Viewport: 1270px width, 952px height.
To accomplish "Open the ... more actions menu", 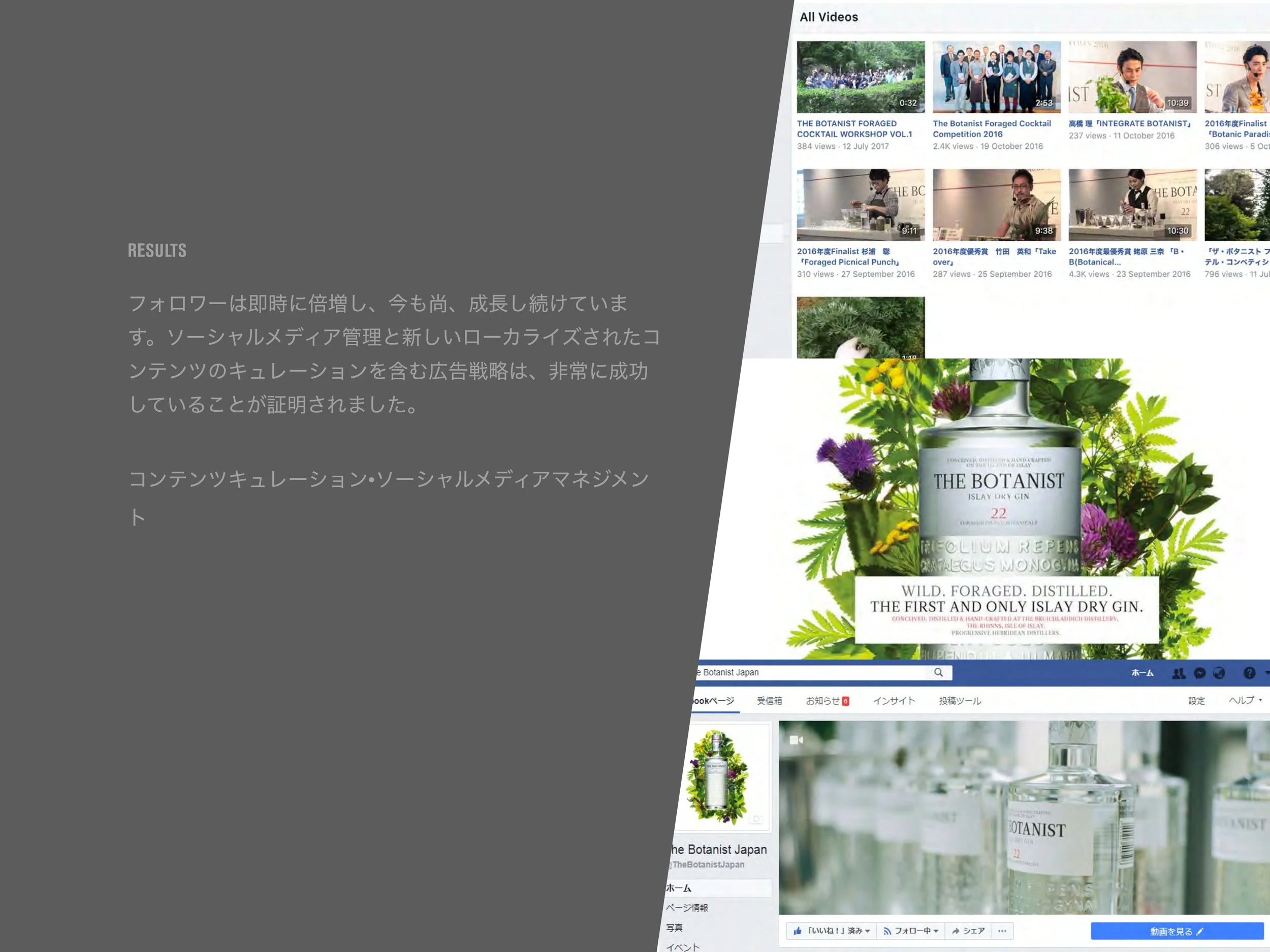I will (1002, 931).
